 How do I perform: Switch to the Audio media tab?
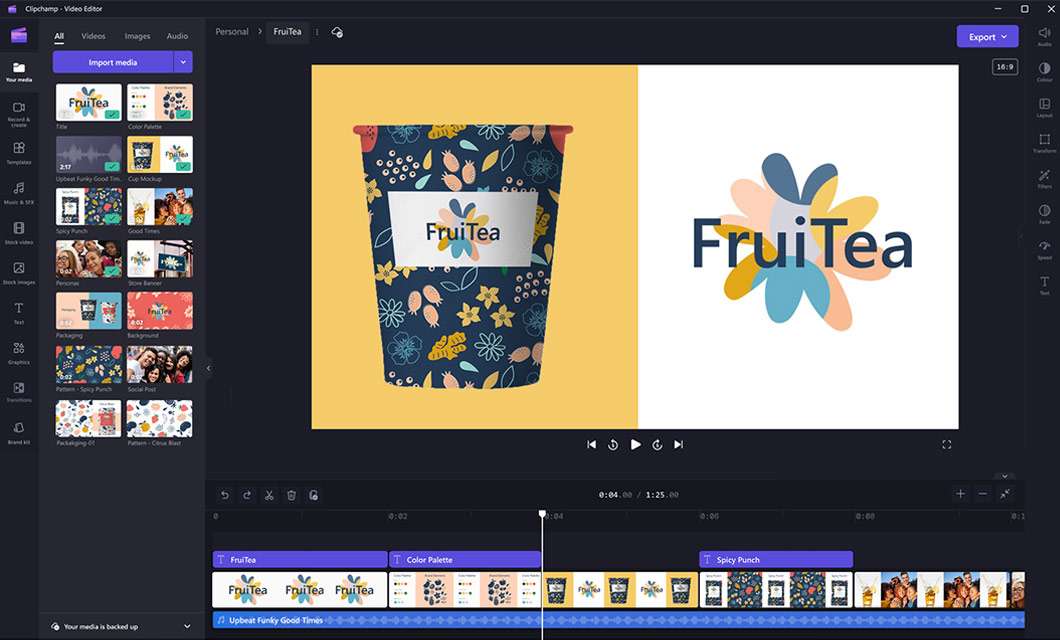click(x=177, y=36)
